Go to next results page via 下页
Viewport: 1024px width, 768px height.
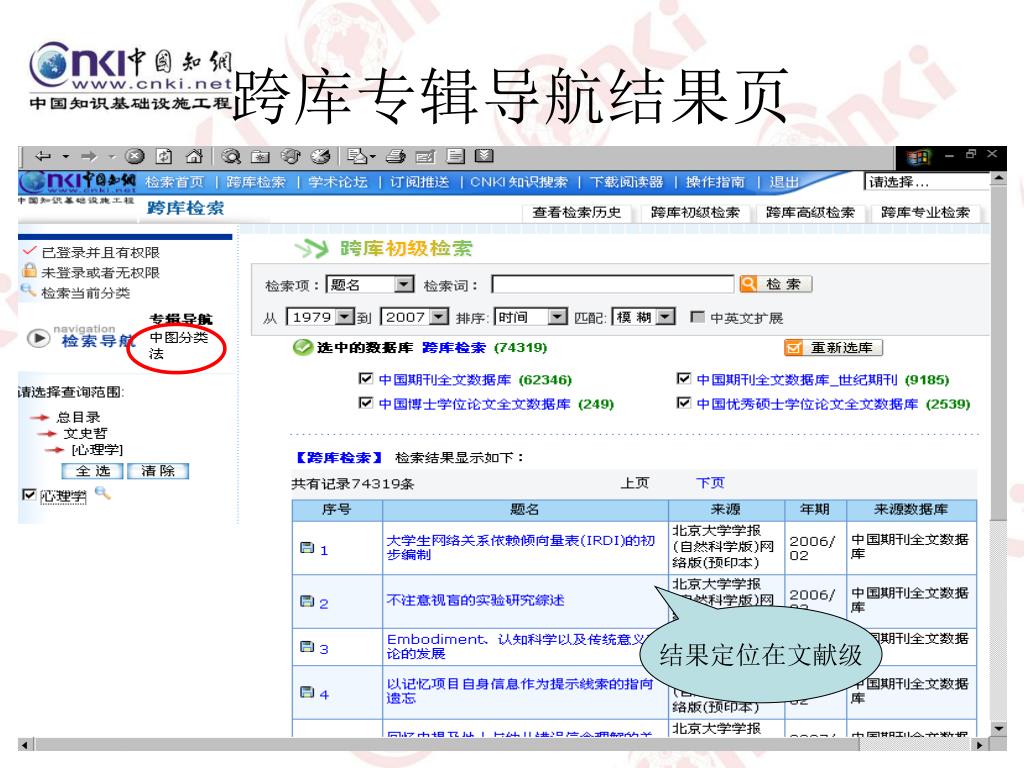pyautogui.click(x=710, y=483)
